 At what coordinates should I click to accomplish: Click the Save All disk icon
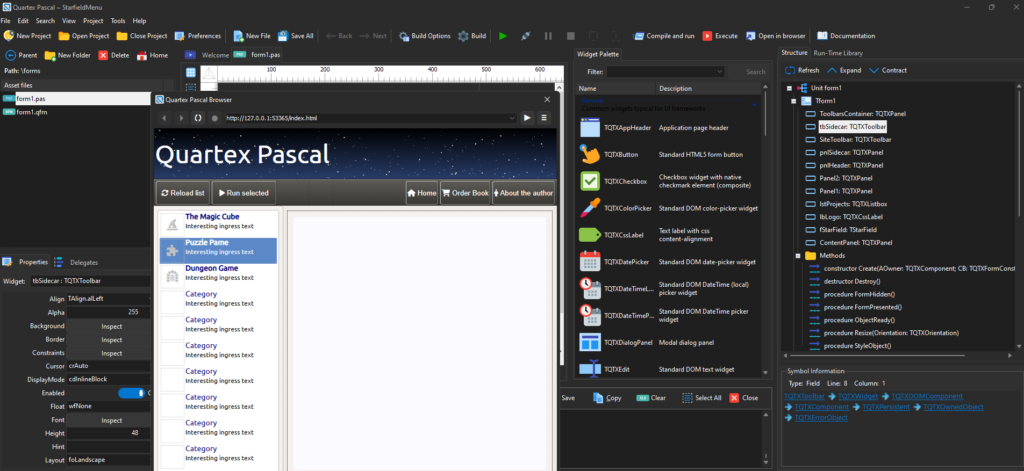click(282, 36)
